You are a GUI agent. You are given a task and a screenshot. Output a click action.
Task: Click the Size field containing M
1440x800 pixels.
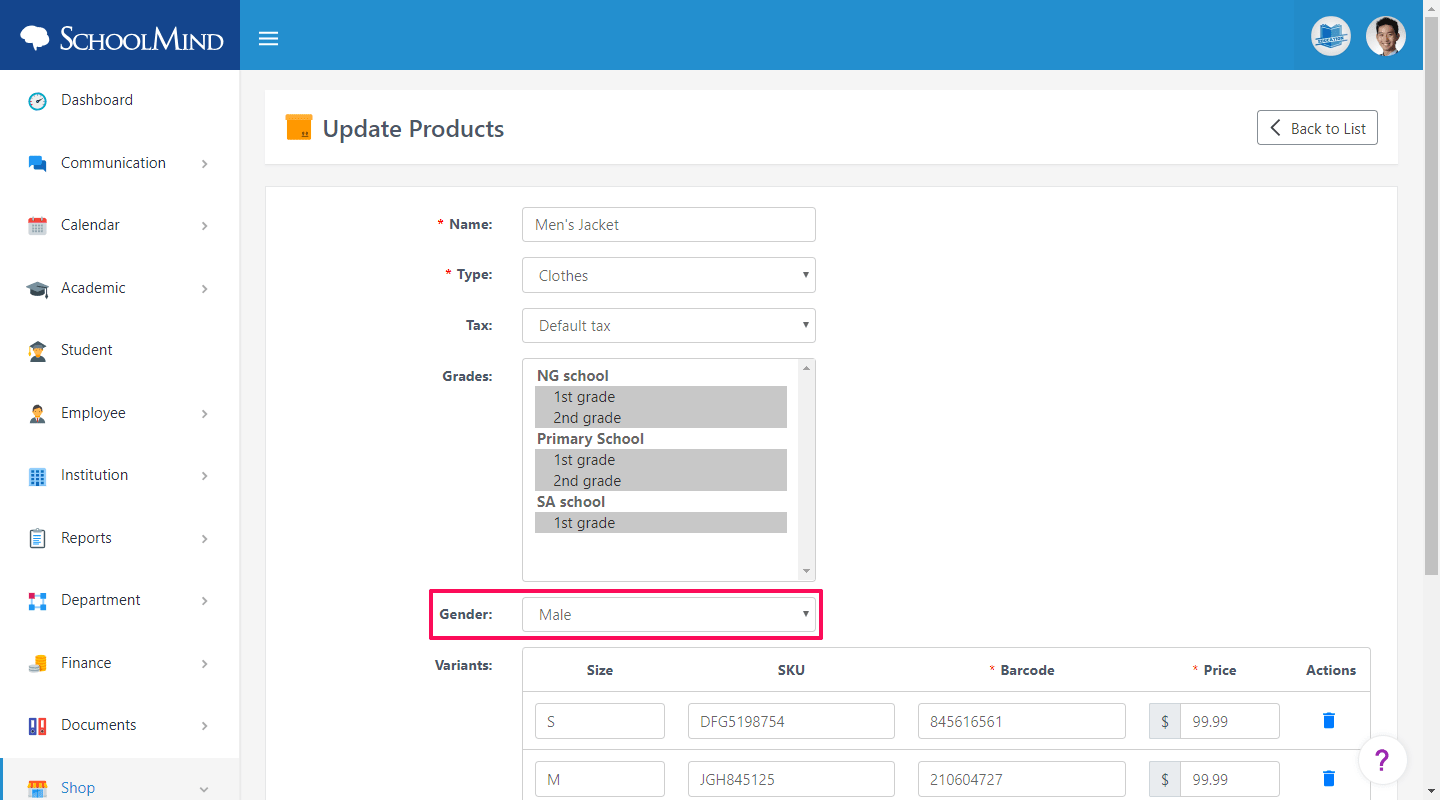[x=600, y=779]
